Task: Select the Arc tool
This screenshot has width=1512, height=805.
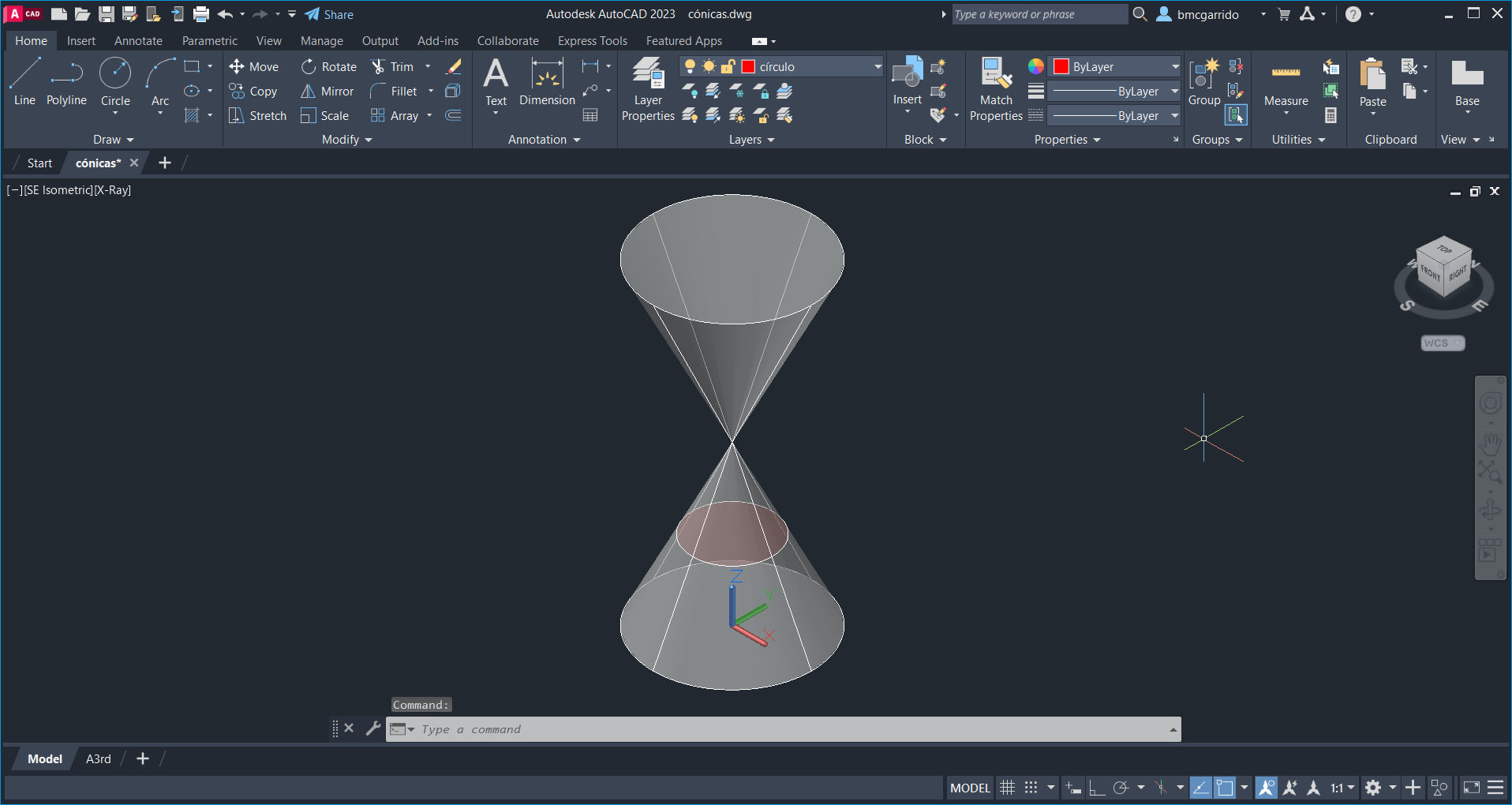Action: tap(160, 81)
